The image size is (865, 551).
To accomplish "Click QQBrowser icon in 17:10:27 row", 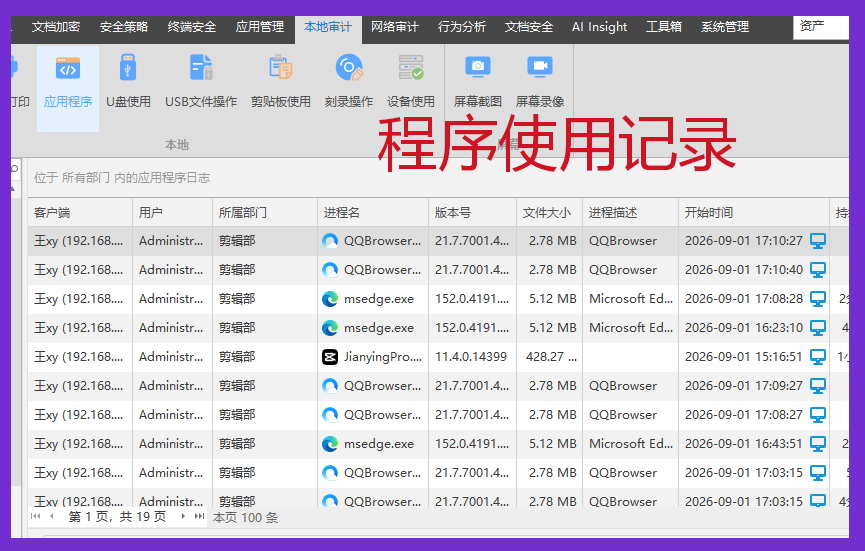I will (330, 241).
